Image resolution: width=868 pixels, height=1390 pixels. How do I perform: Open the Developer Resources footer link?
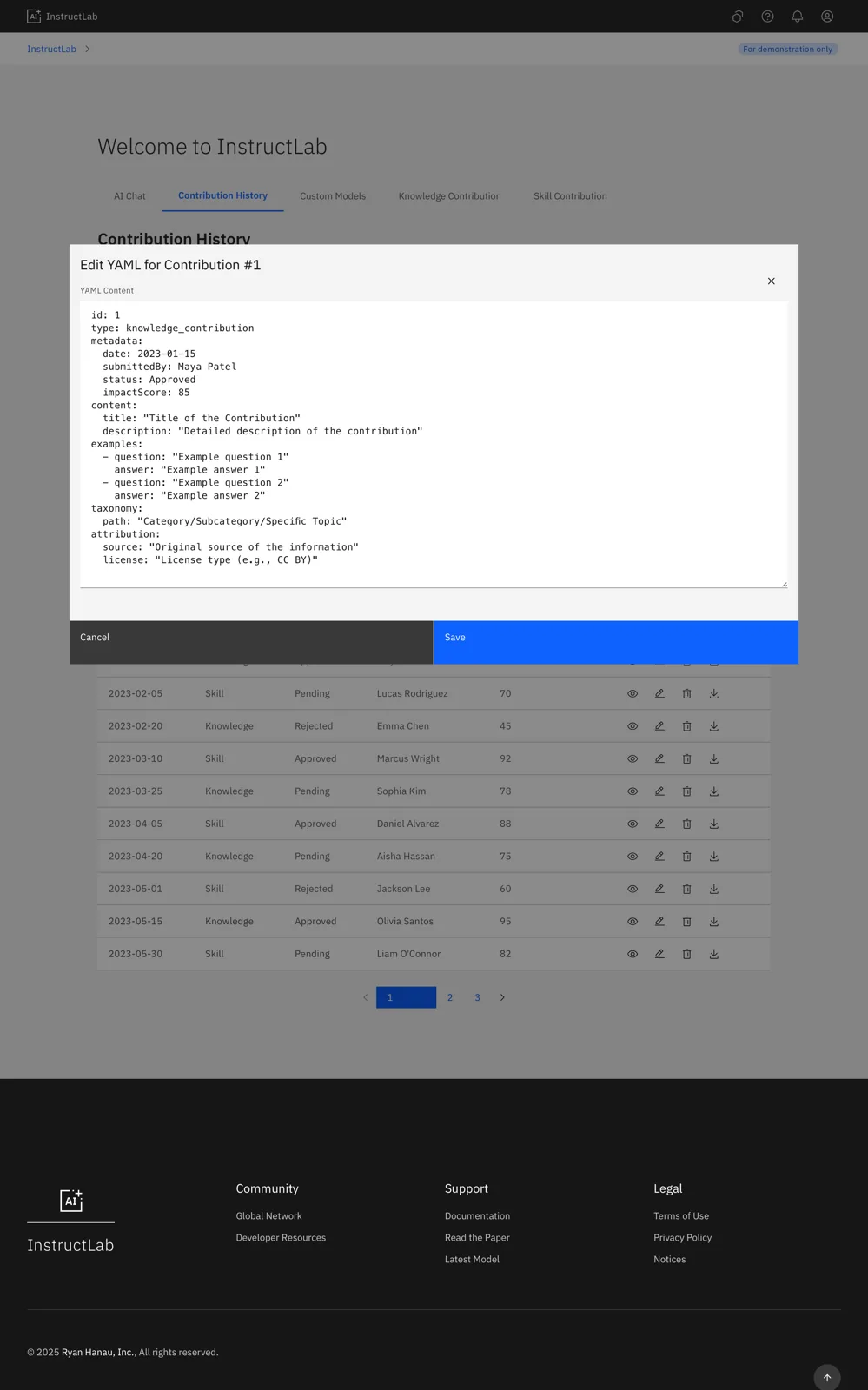pos(281,1238)
